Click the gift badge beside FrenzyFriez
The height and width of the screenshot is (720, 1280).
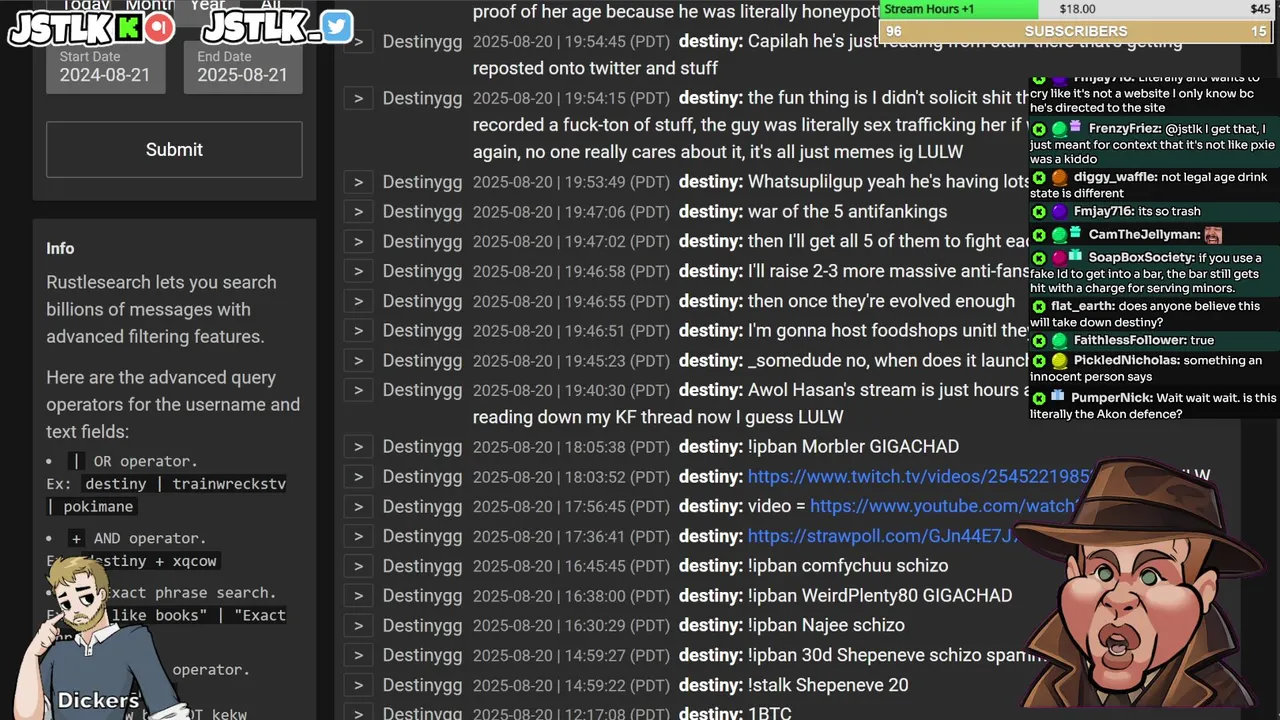tap(1076, 127)
